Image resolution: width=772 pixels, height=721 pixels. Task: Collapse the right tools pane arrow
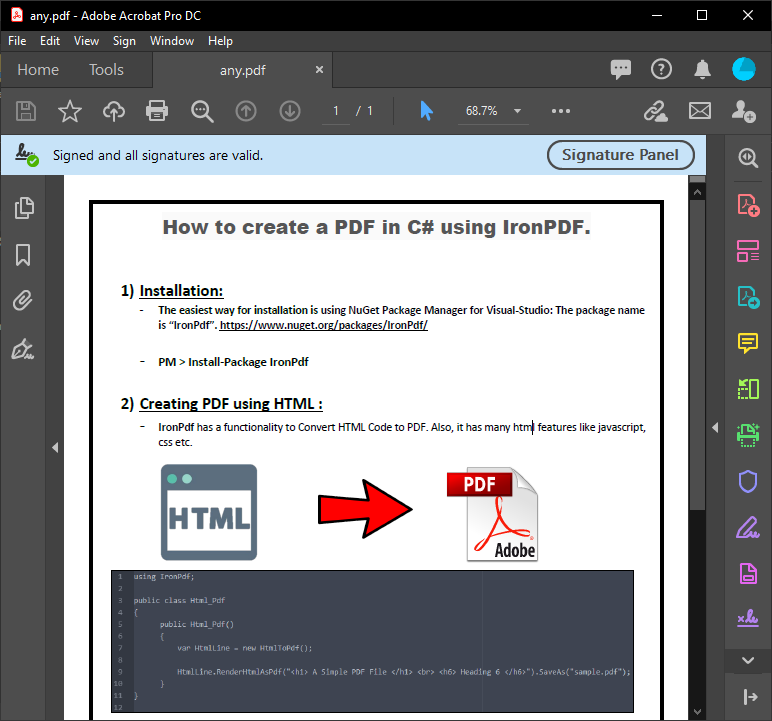click(715, 427)
